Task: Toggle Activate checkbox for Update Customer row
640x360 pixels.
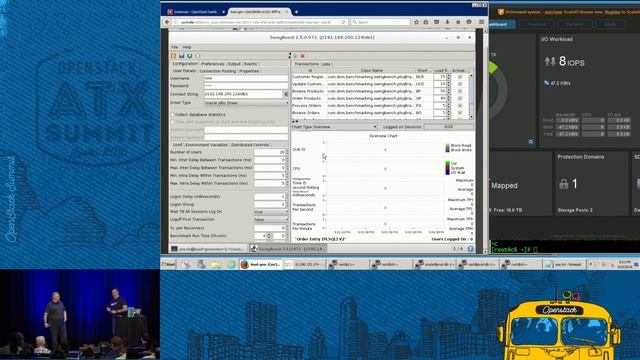Action: pyautogui.click(x=460, y=84)
